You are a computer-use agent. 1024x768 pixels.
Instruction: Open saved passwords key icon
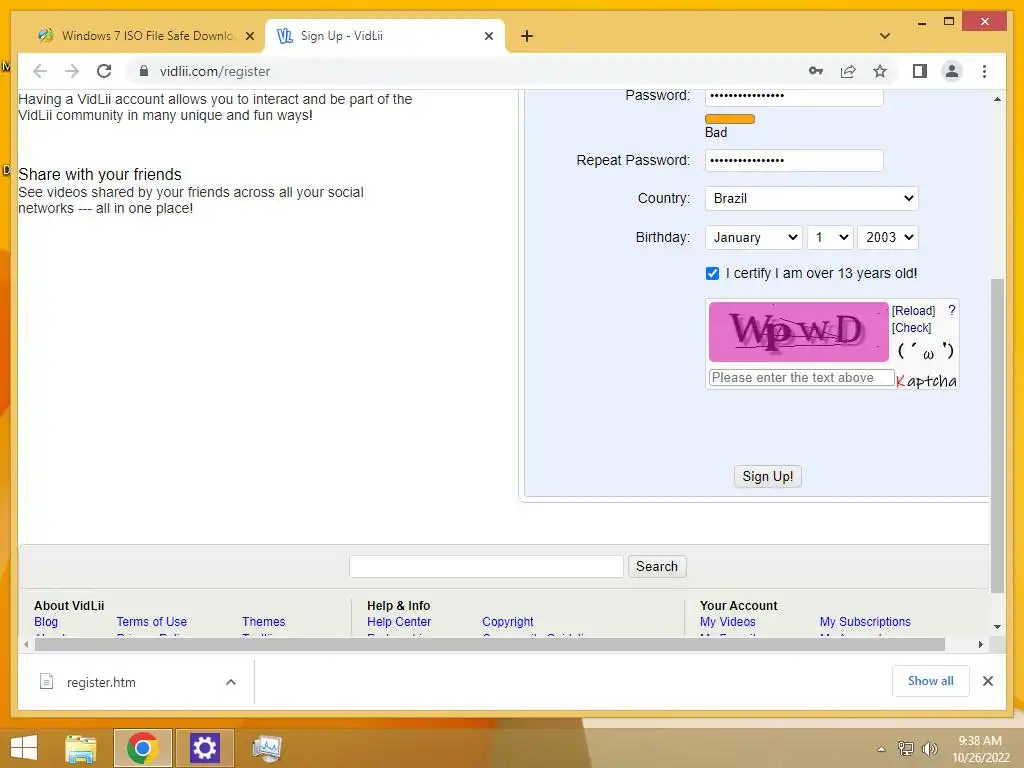tap(816, 71)
